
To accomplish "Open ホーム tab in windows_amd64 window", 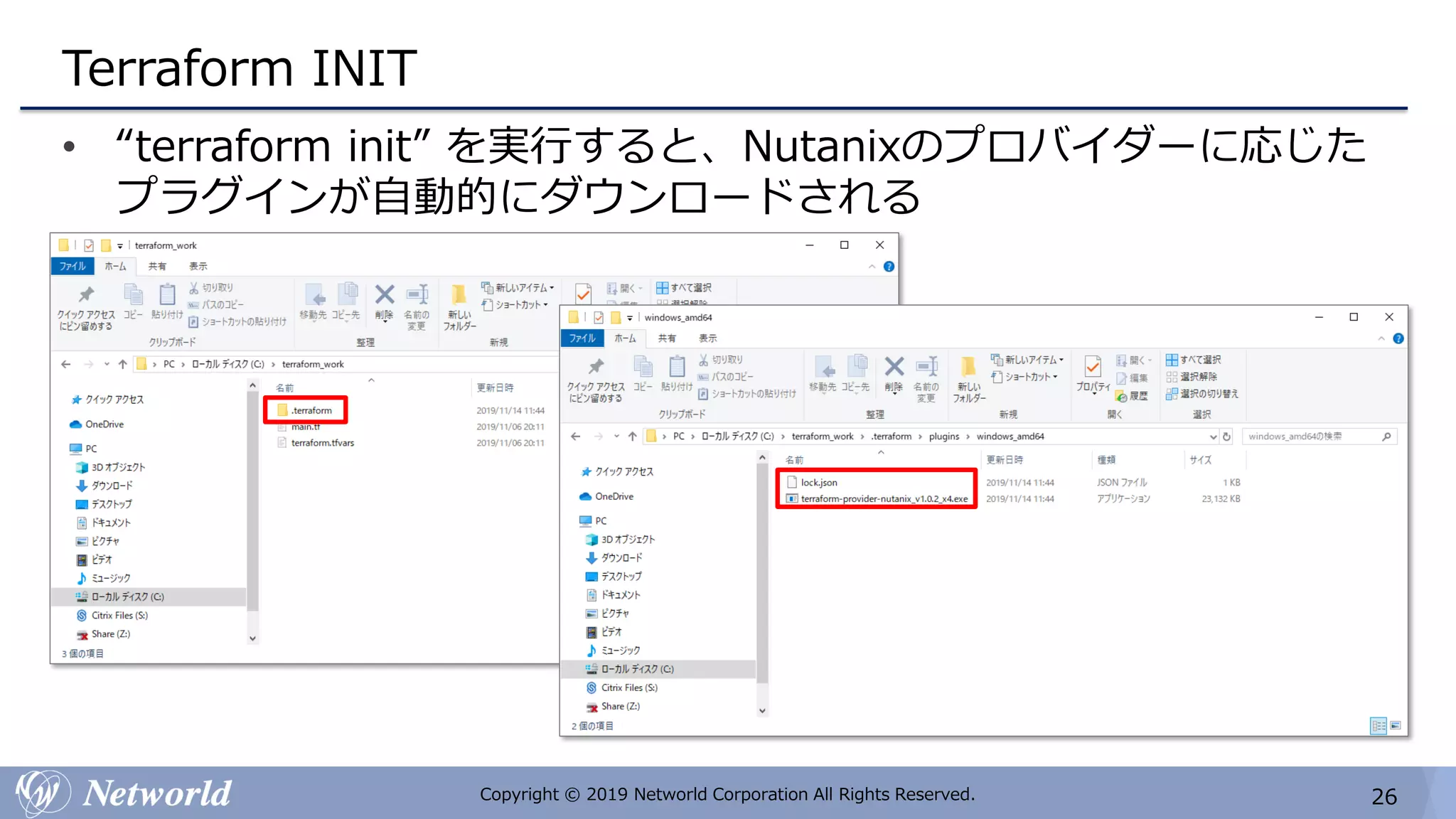I will point(625,338).
